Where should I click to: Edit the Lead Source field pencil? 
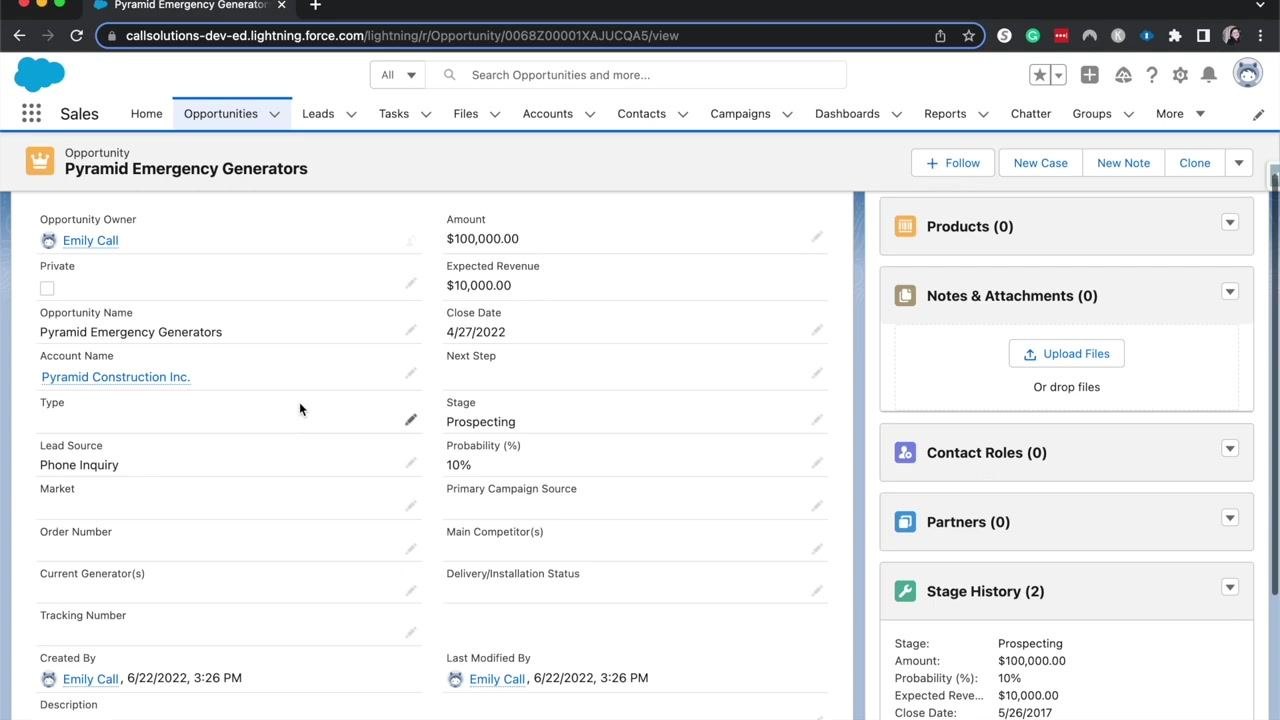pos(411,463)
